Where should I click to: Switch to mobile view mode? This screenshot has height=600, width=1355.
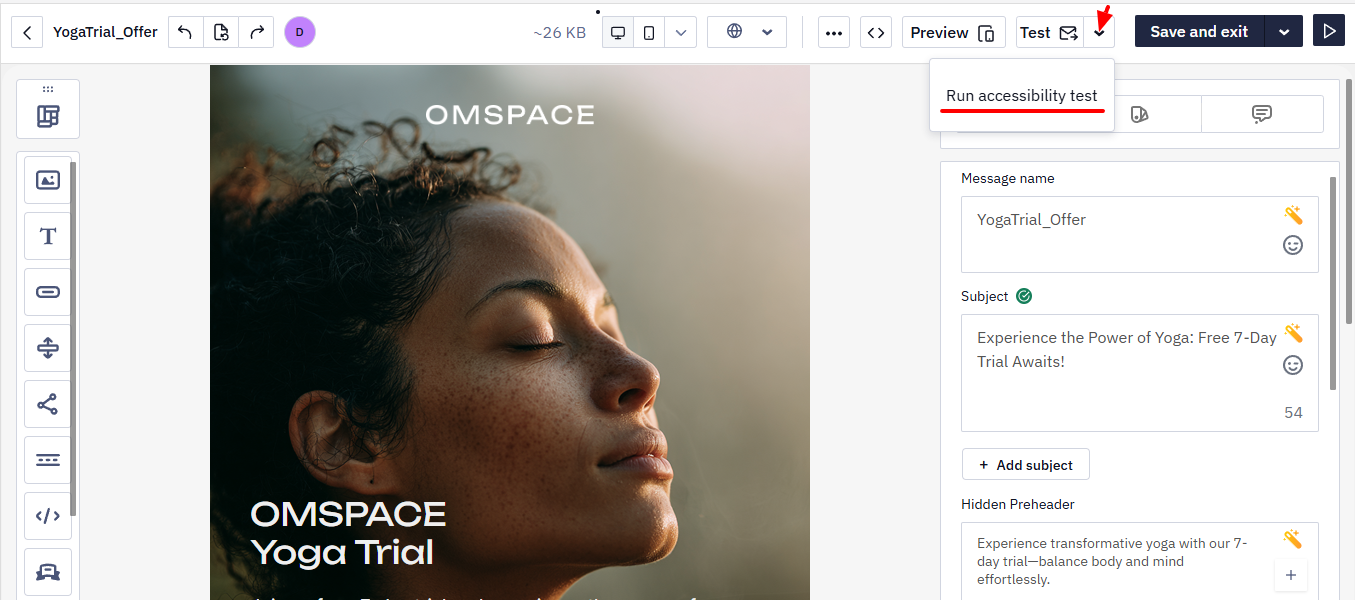(x=649, y=32)
